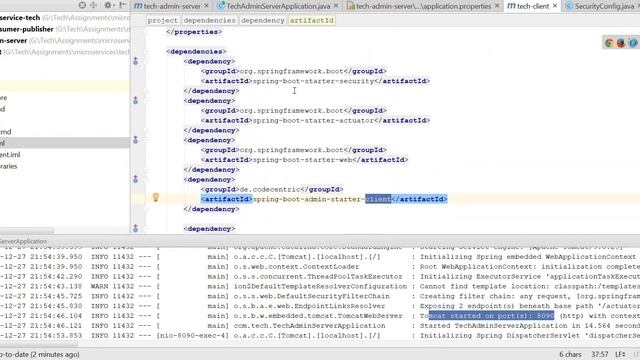Click '6 chars' selection indicator in status bar

570,354
